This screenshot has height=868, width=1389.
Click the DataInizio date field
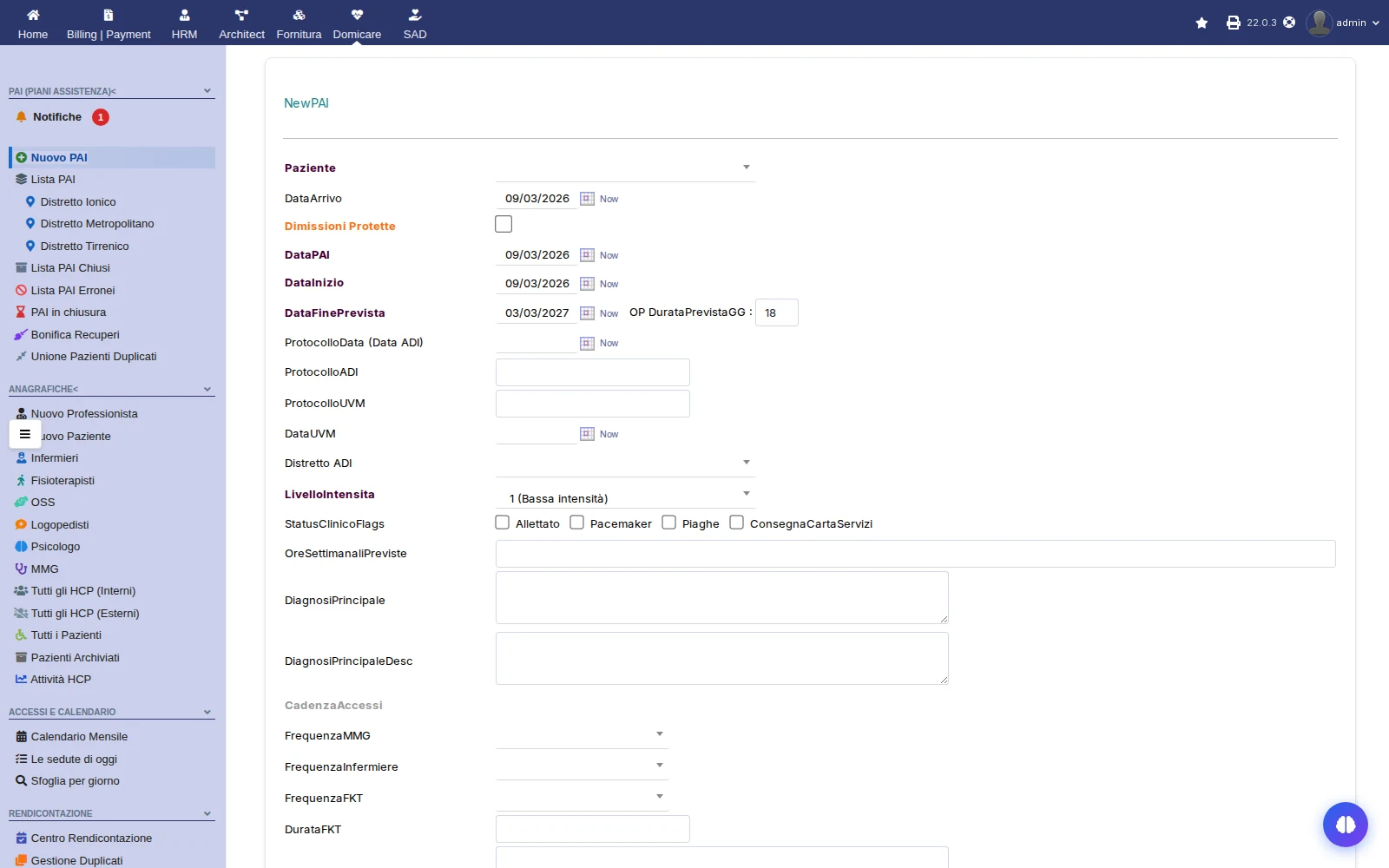[x=537, y=284]
